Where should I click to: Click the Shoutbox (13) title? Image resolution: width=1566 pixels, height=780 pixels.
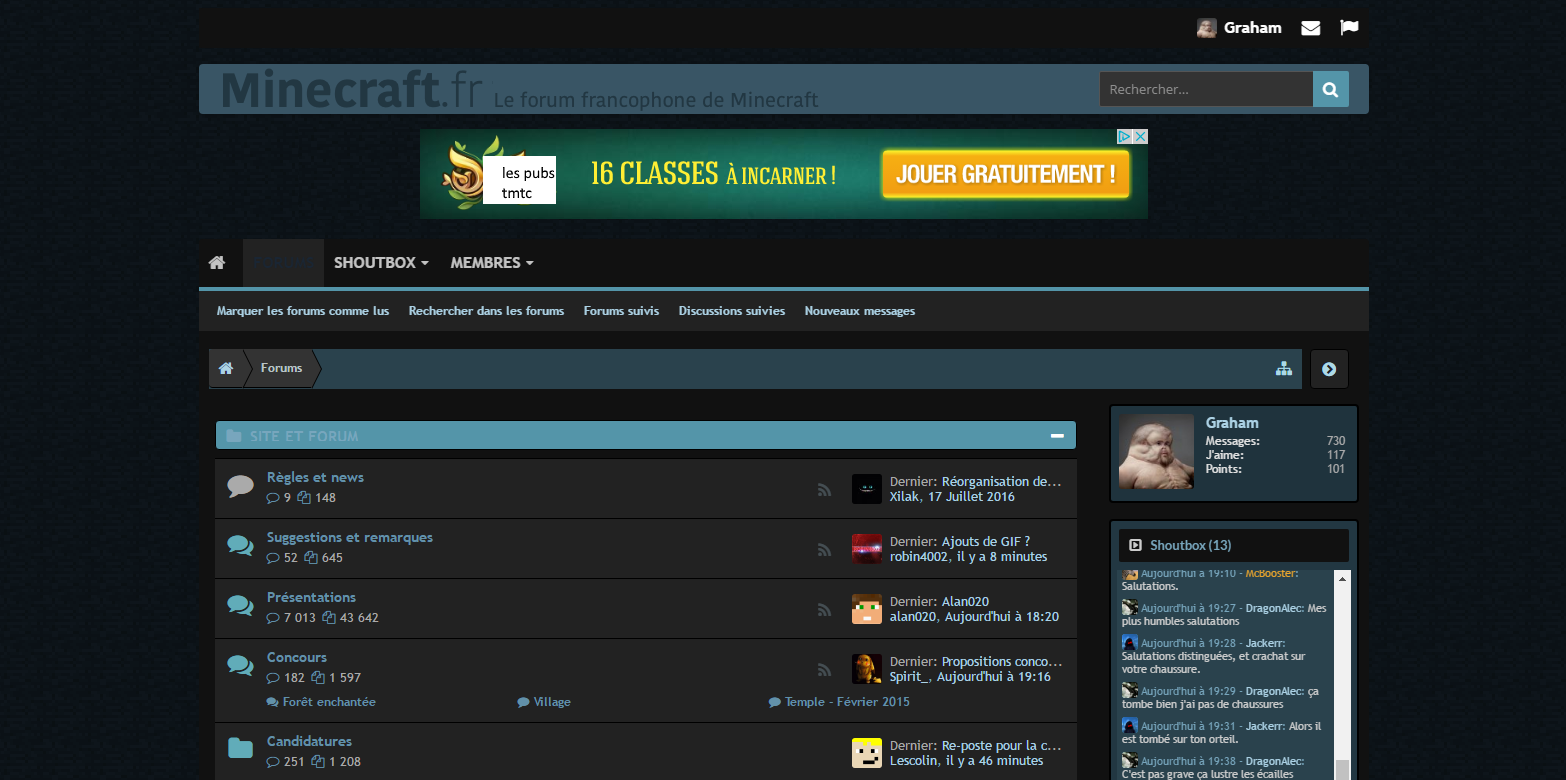pos(1191,545)
